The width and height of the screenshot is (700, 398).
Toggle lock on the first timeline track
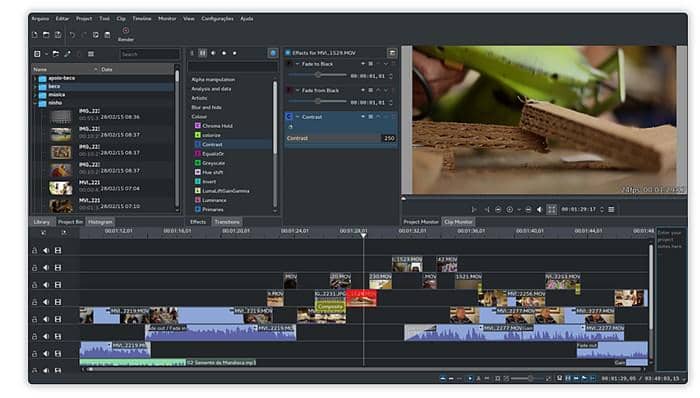click(x=35, y=250)
